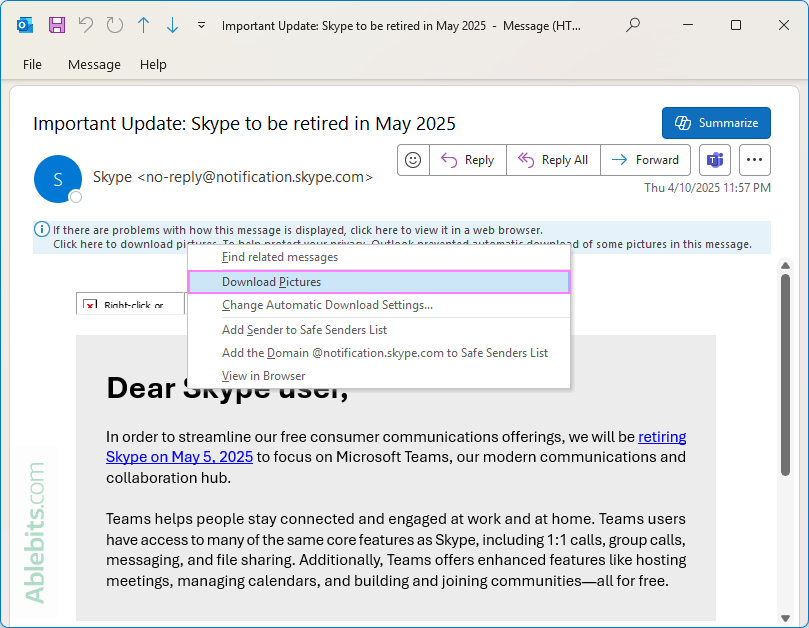Share to Teams using Teams icon
This screenshot has height=628, width=809.
pos(715,160)
